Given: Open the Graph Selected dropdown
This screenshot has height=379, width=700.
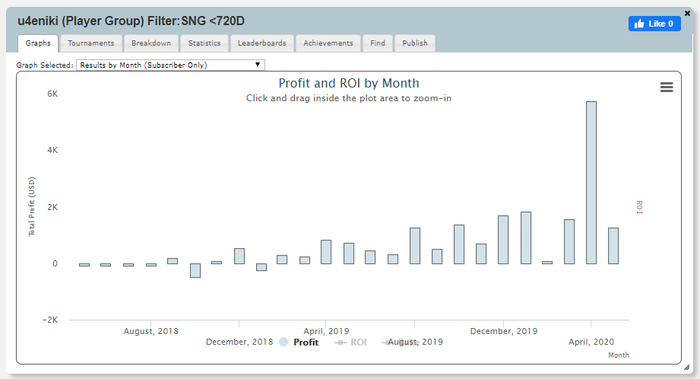Looking at the screenshot, I should 171,65.
